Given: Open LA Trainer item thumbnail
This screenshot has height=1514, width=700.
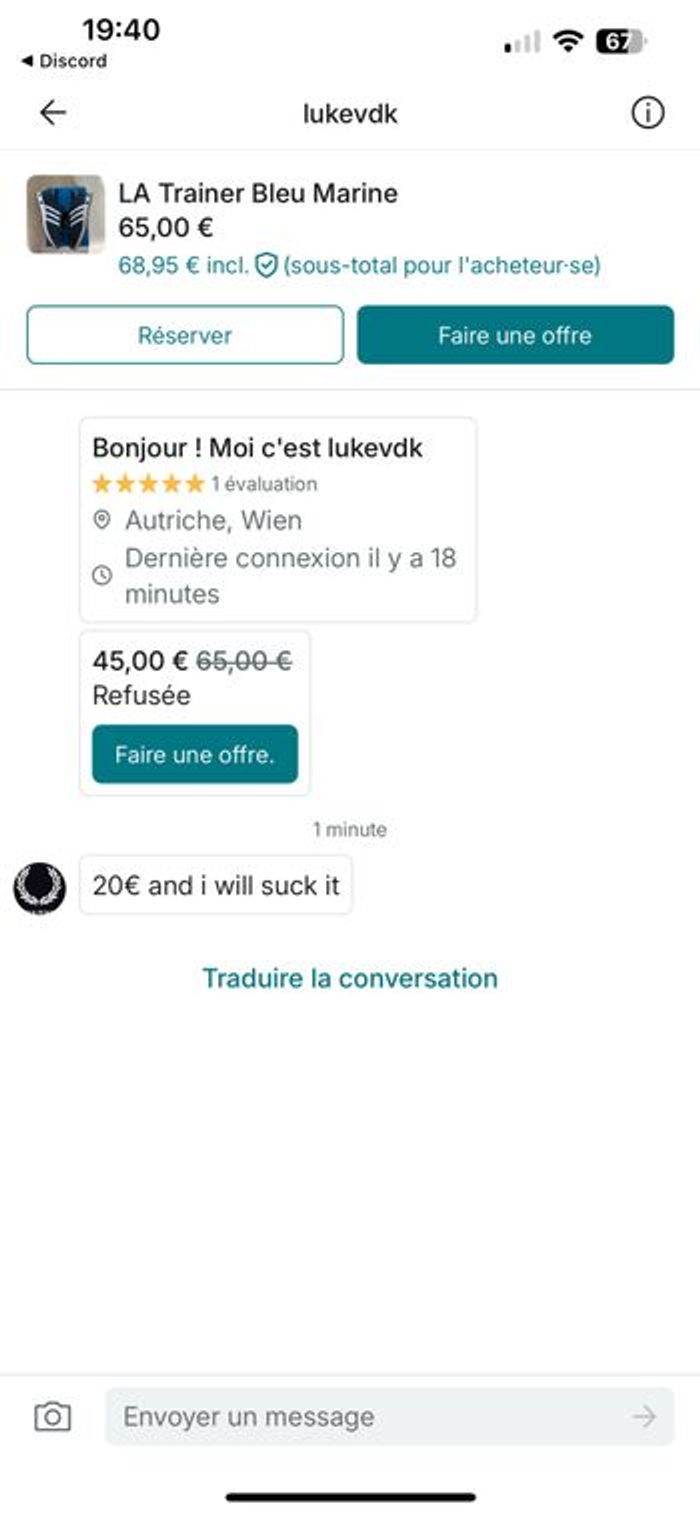Looking at the screenshot, I should [x=66, y=214].
